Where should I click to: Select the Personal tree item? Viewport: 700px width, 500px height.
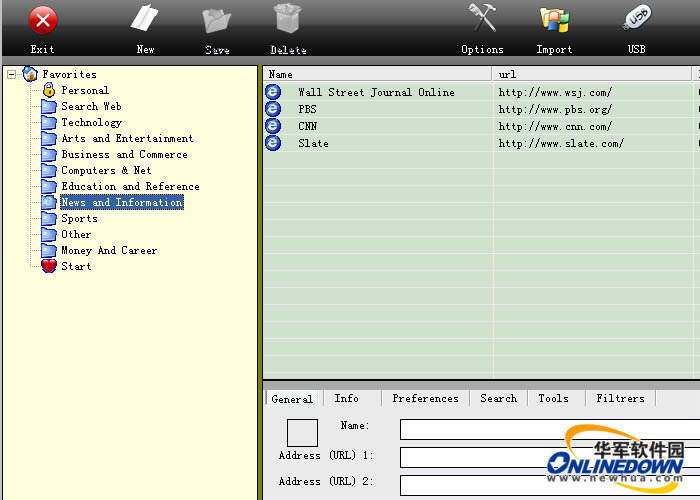(x=85, y=90)
